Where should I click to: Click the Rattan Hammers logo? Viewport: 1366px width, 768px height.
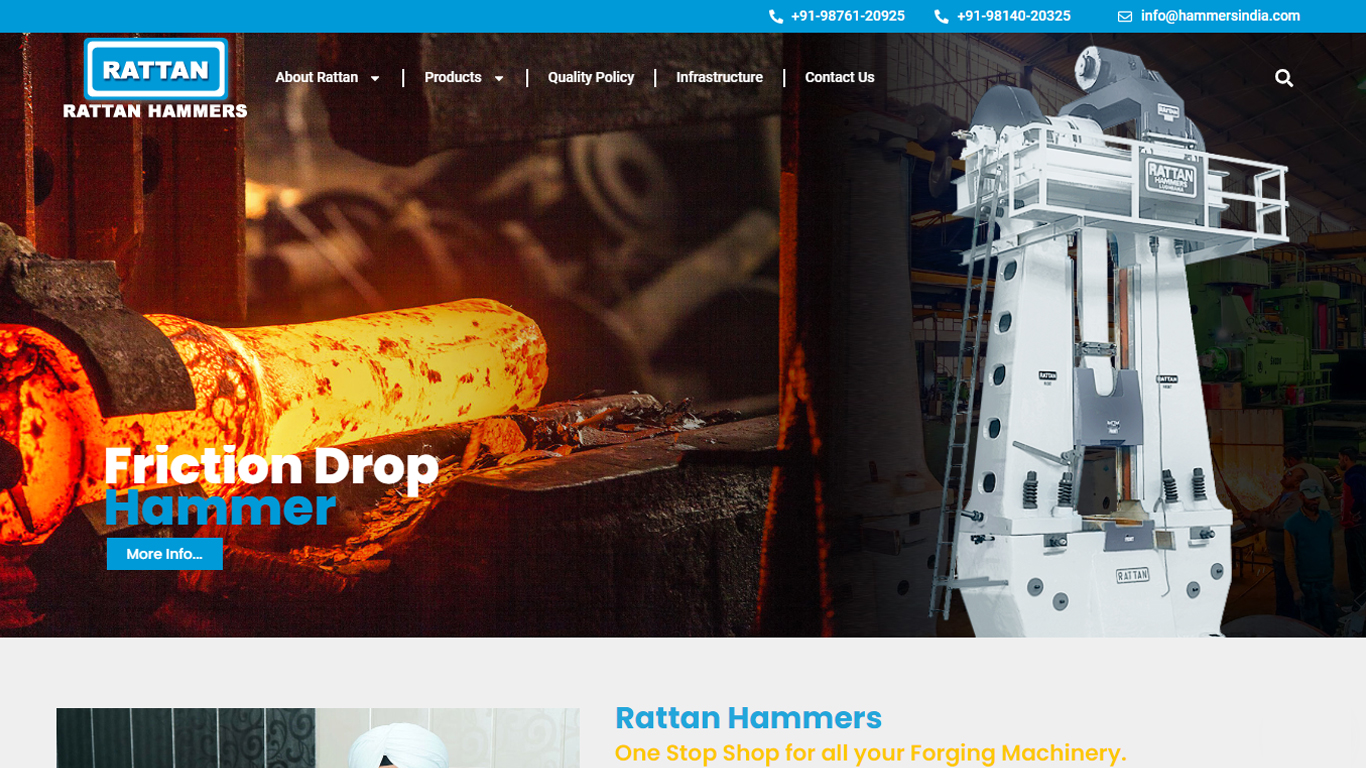(x=155, y=79)
